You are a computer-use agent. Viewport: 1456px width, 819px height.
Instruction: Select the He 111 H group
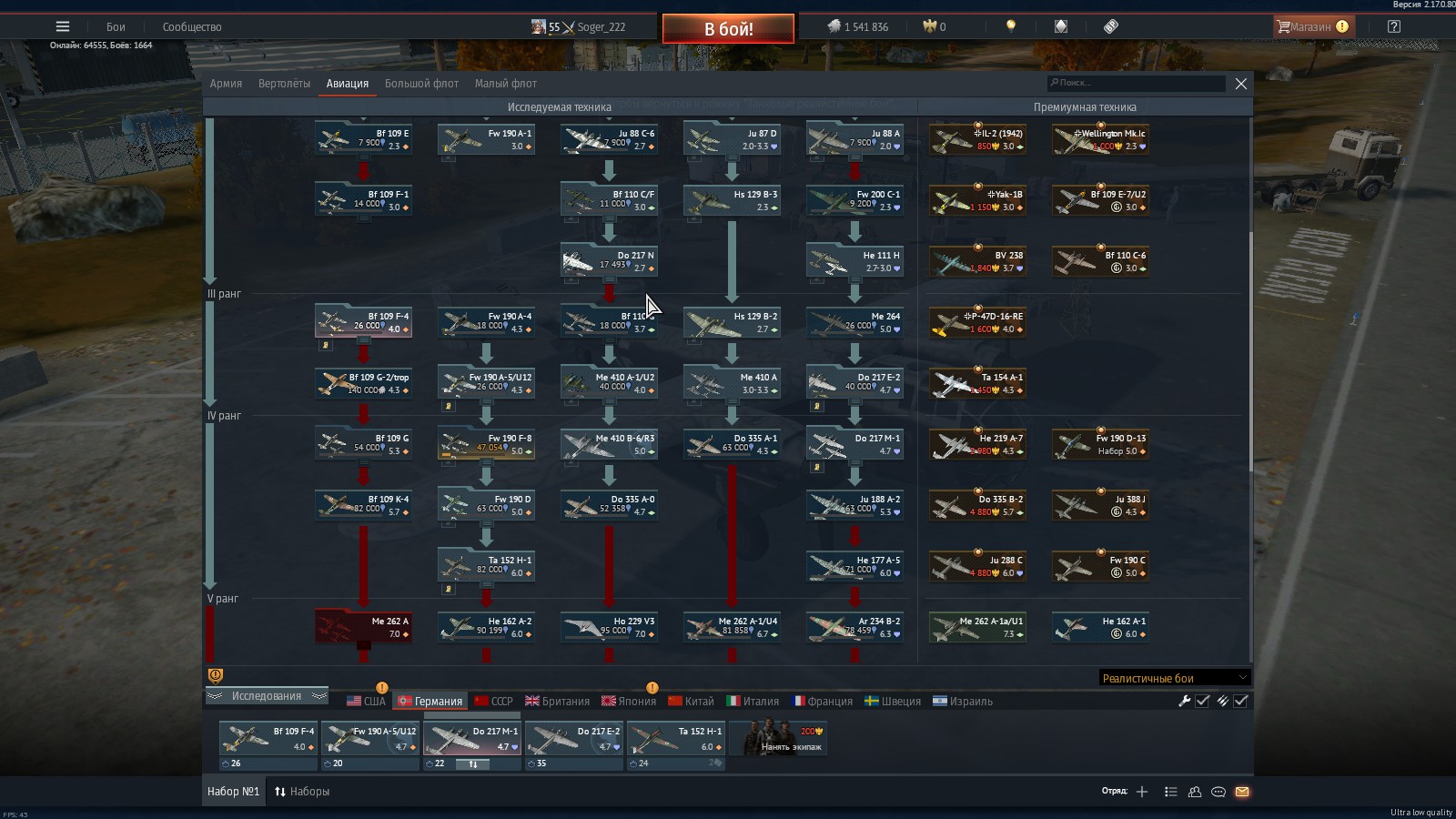tap(854, 261)
